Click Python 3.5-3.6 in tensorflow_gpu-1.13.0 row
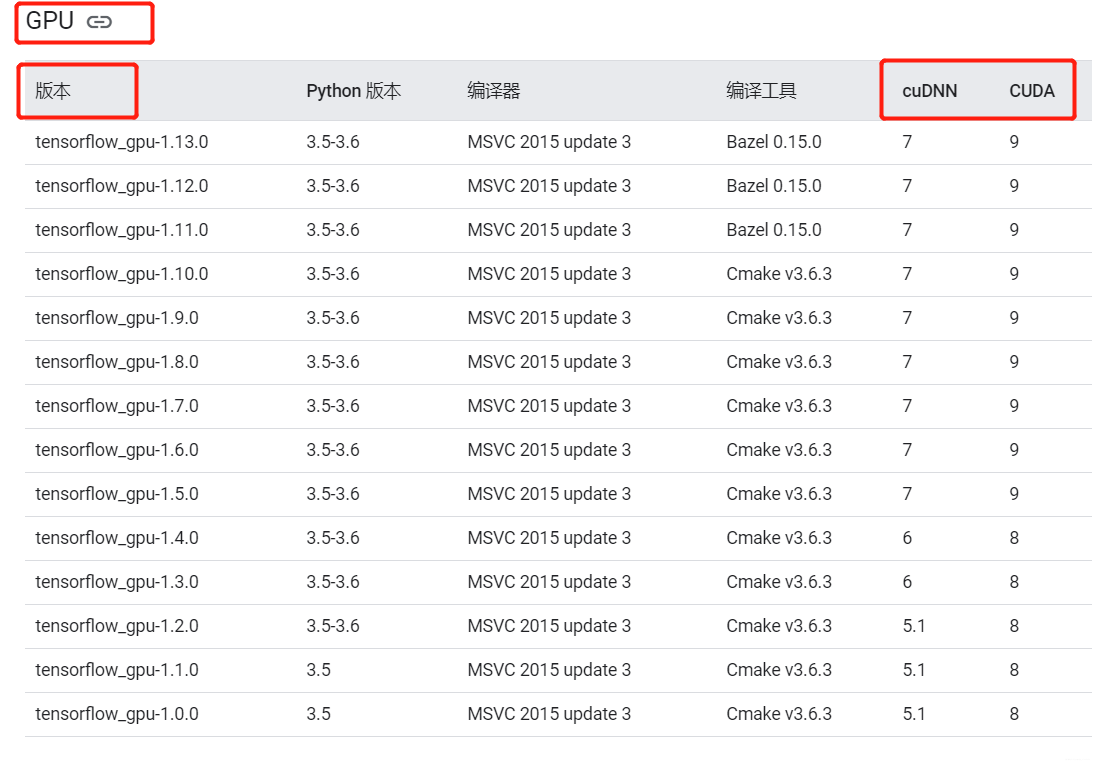This screenshot has width=1099, height=770. (x=333, y=142)
